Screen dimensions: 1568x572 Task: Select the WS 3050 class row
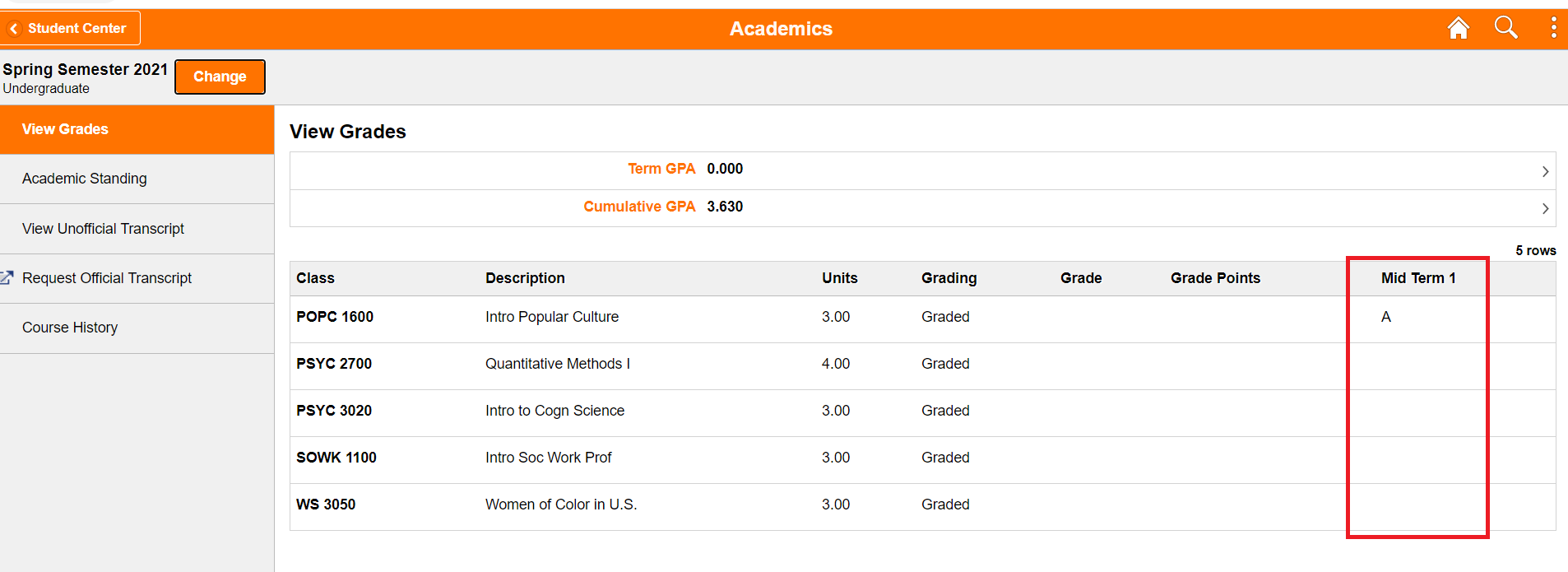click(x=326, y=505)
